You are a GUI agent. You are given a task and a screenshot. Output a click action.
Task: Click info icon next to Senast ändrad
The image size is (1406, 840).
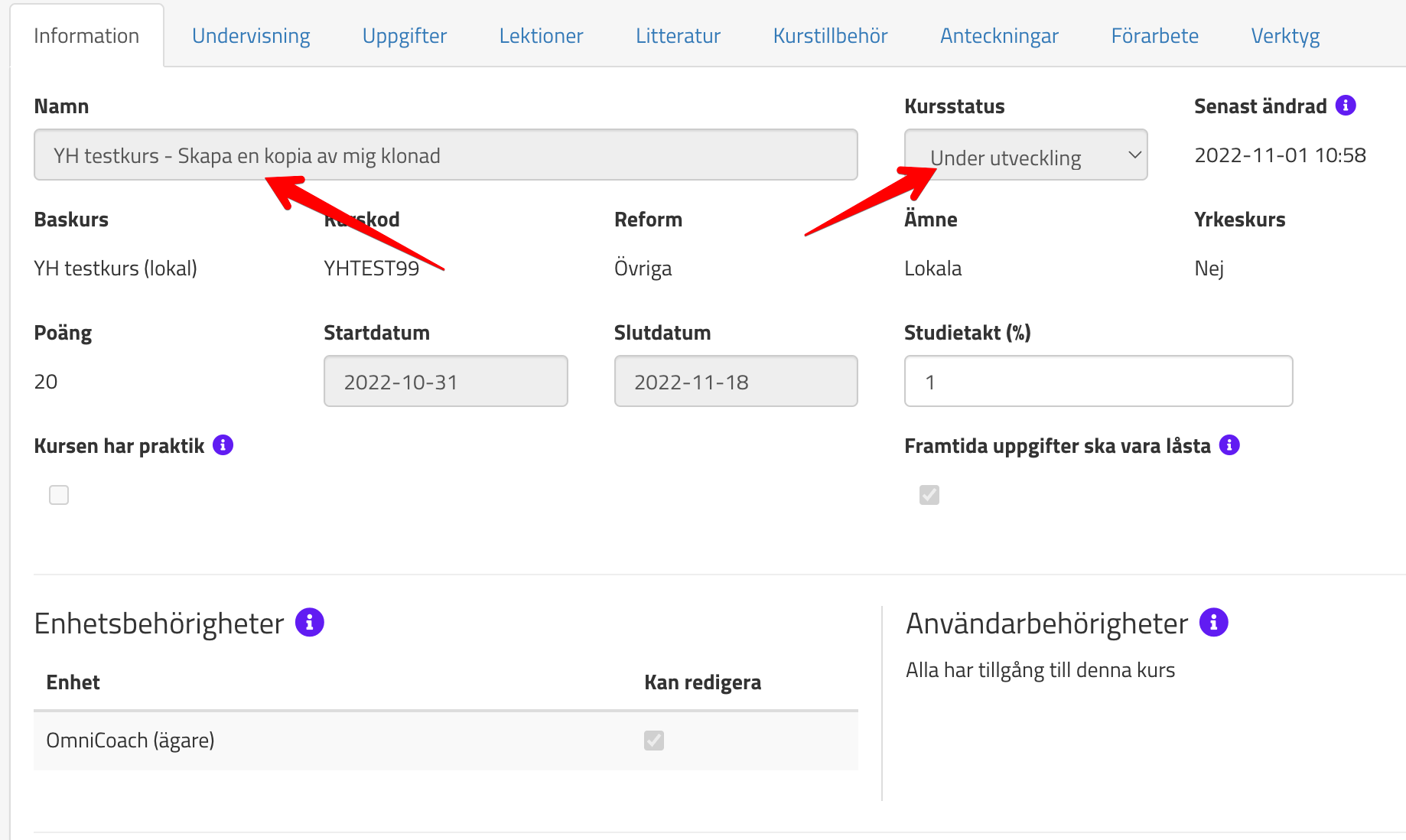click(1346, 106)
